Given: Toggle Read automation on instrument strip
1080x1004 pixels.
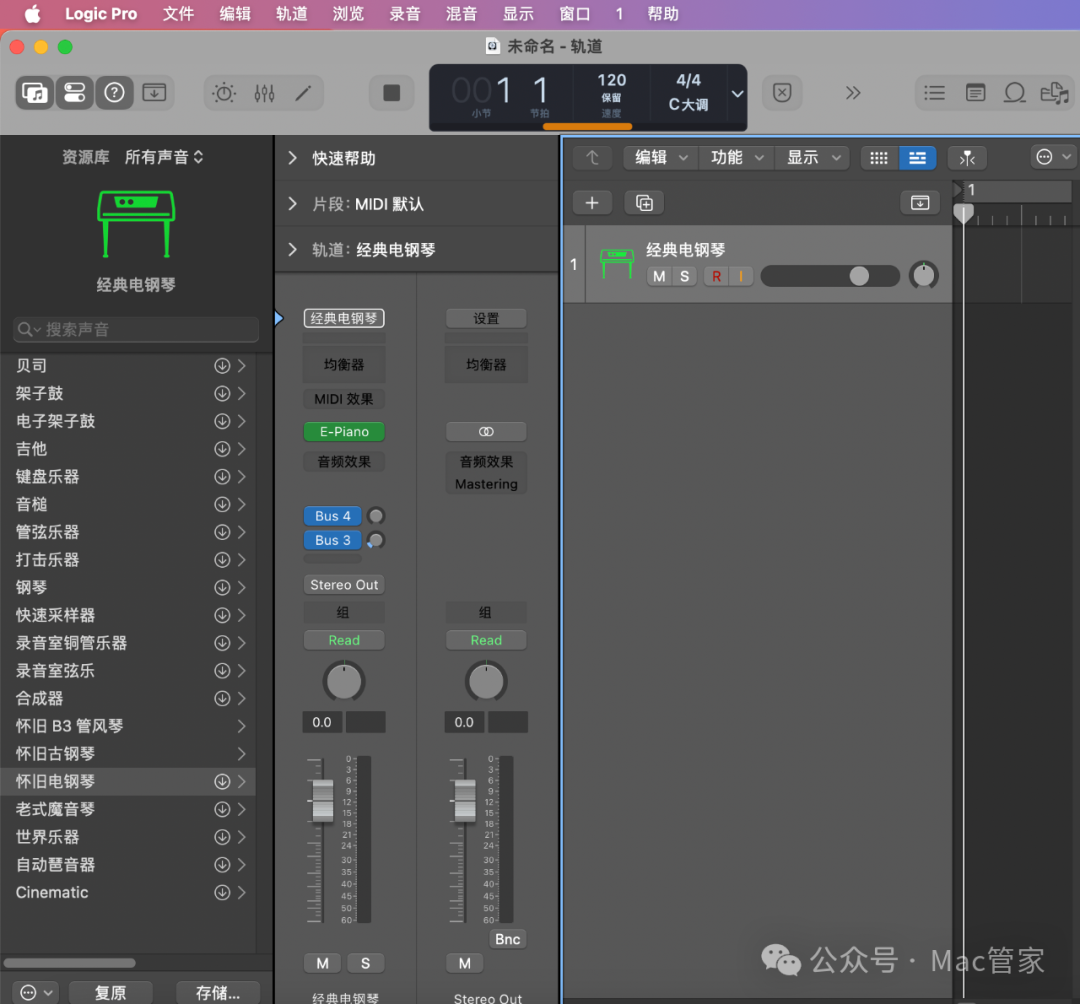Looking at the screenshot, I should [x=344, y=640].
